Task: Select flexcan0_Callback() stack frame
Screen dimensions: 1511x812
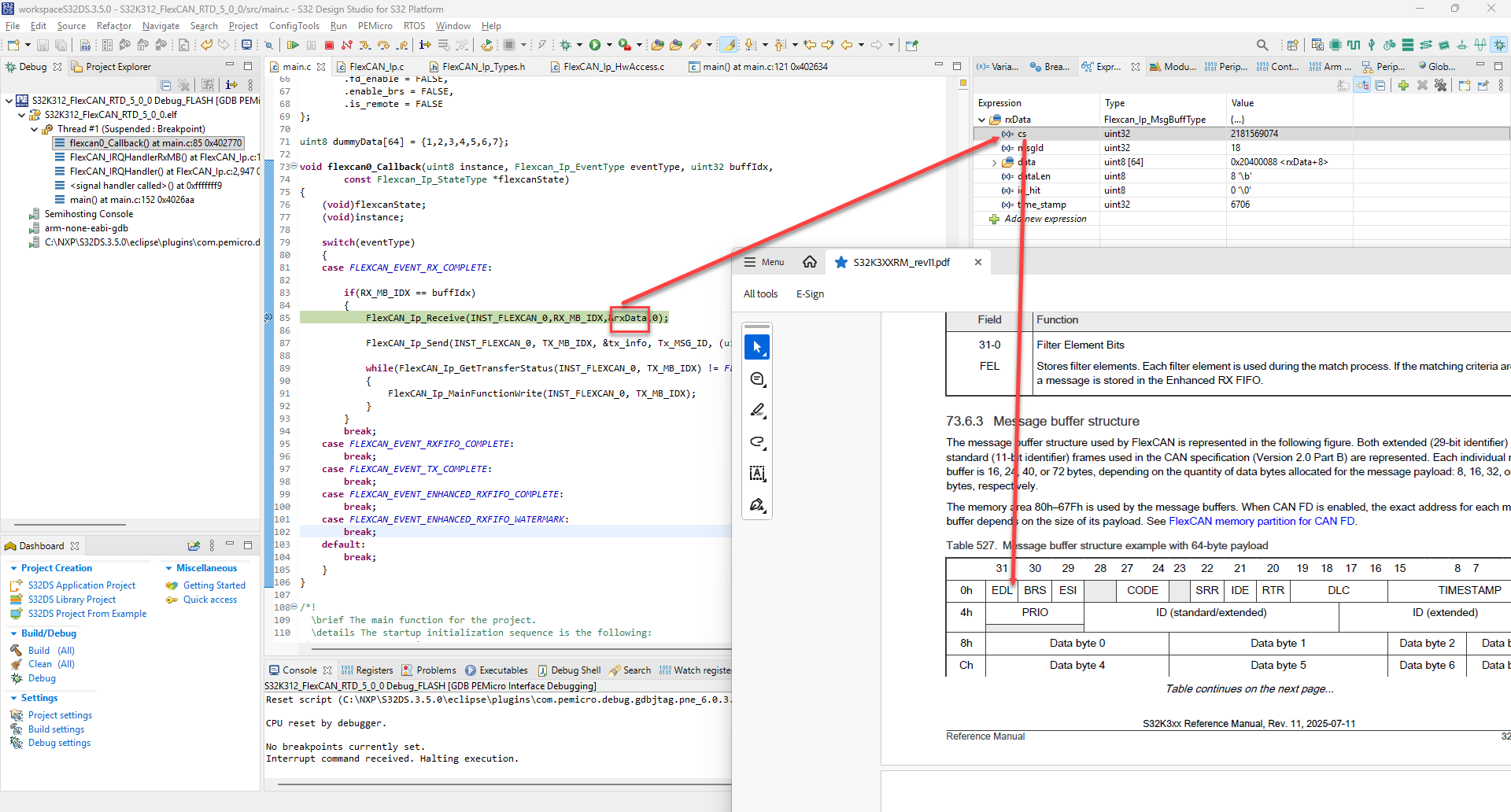Action: pos(149,143)
